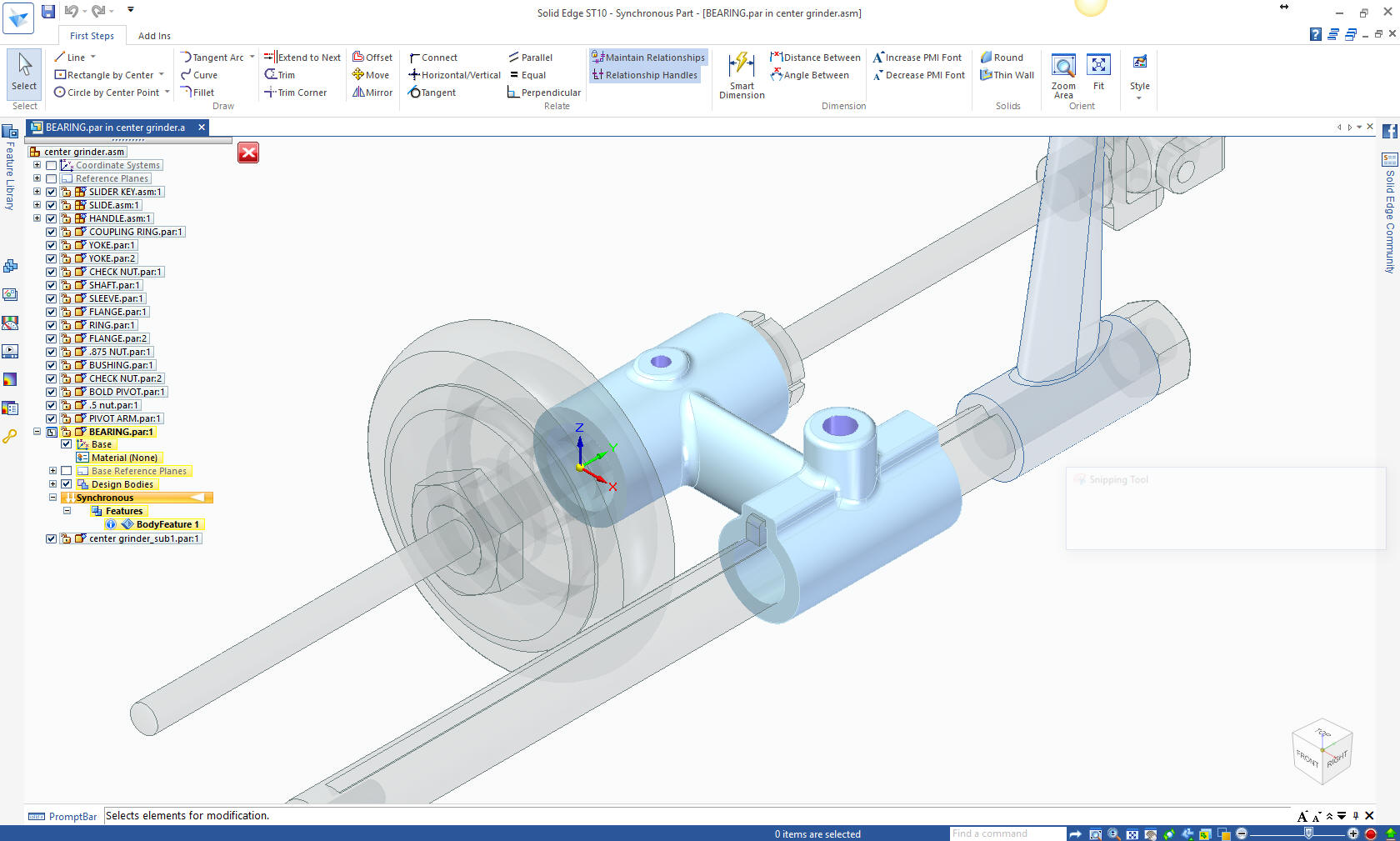Open Customize Quick Access dropdown
The width and height of the screenshot is (1400, 841).
130,10
